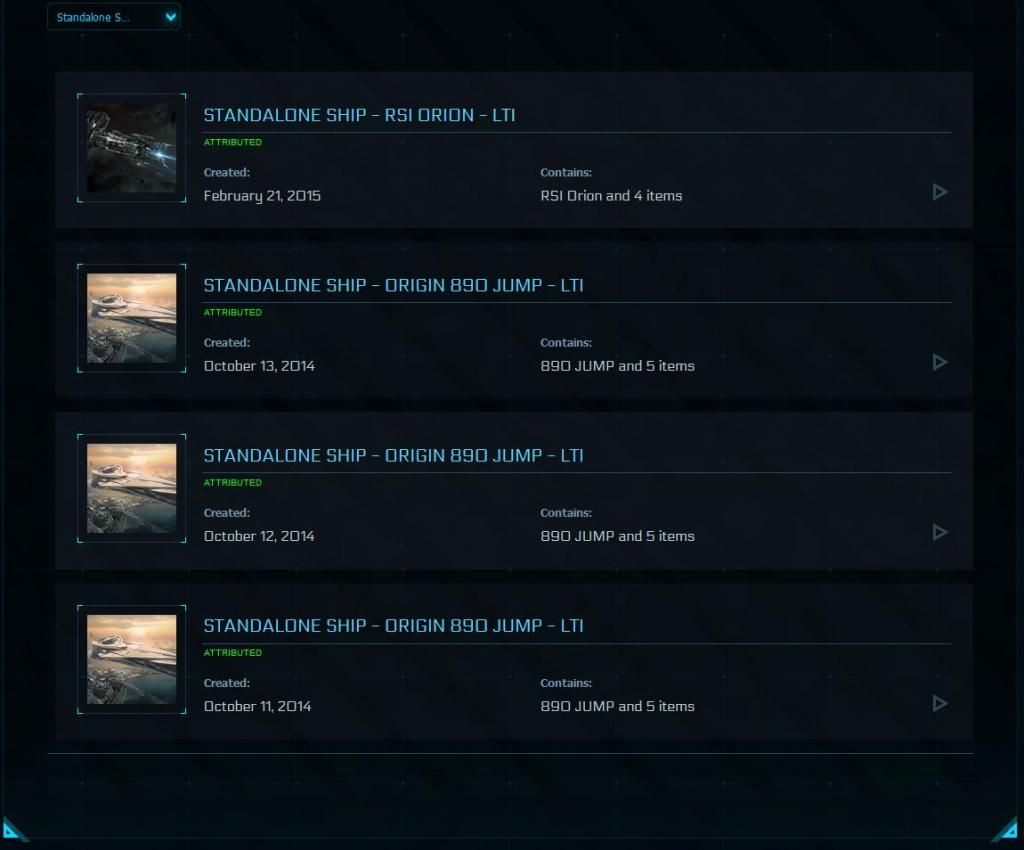Click the Attributed label under RSI Orion

pyautogui.click(x=232, y=142)
